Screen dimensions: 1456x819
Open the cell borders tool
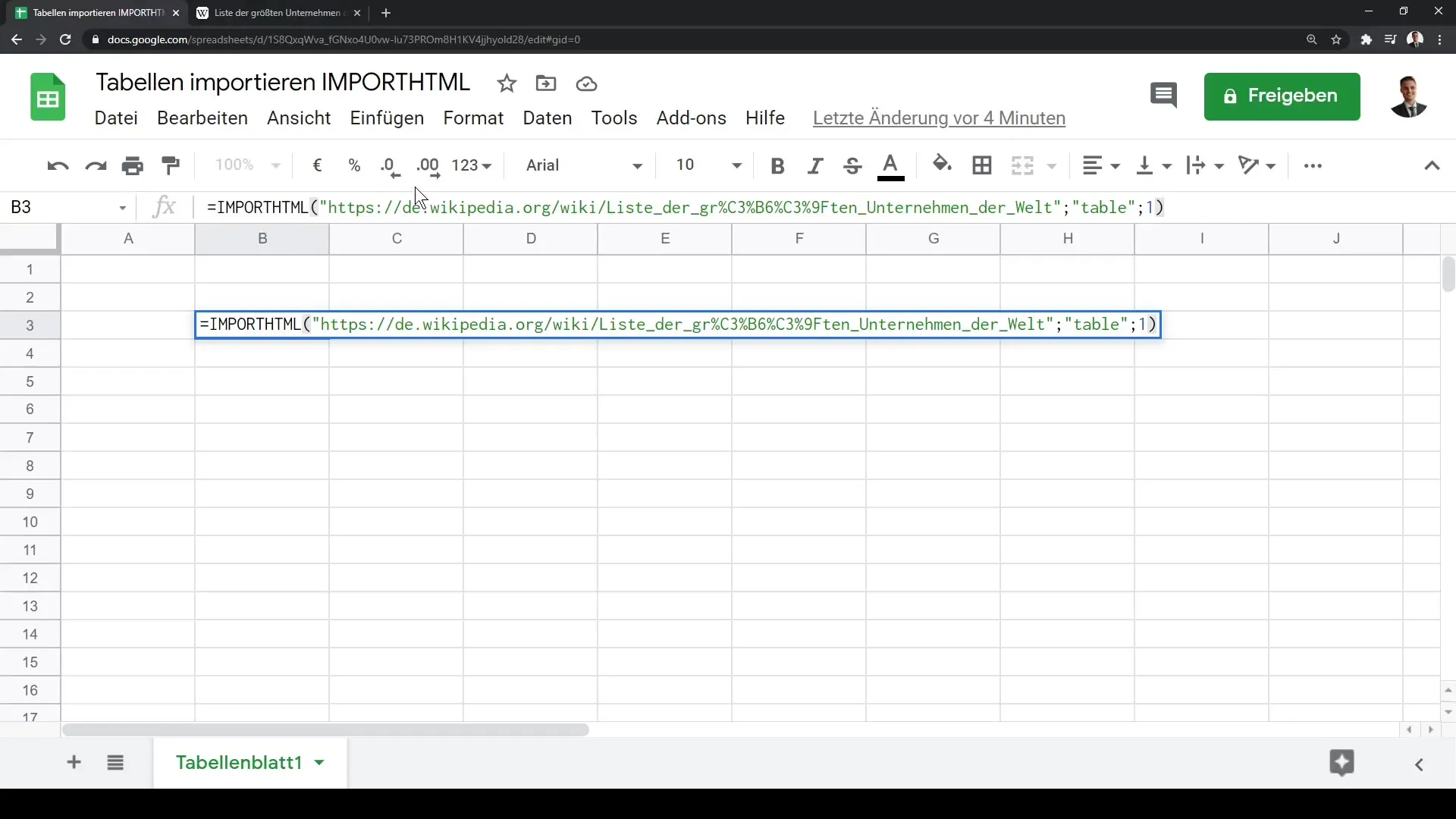(x=982, y=165)
